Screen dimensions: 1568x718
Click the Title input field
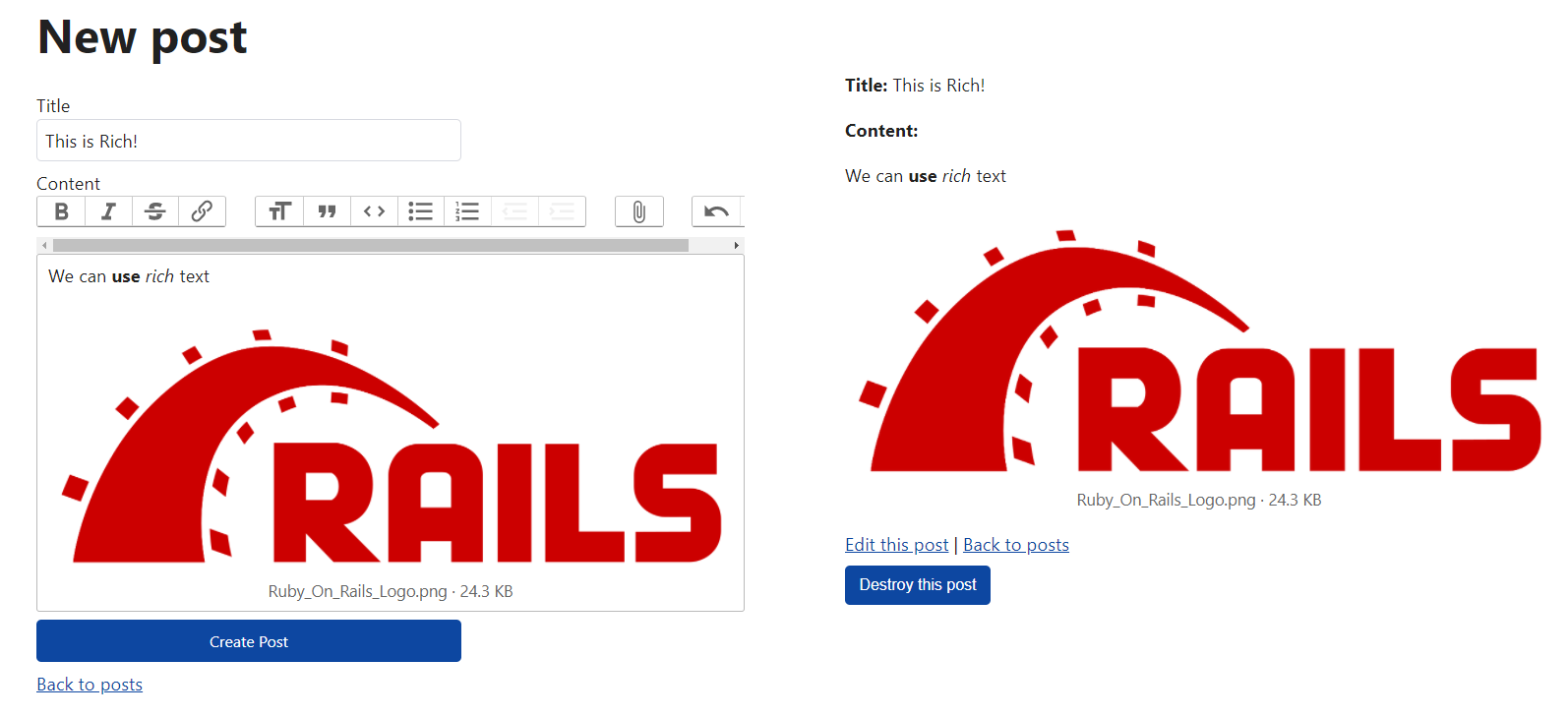tap(249, 141)
